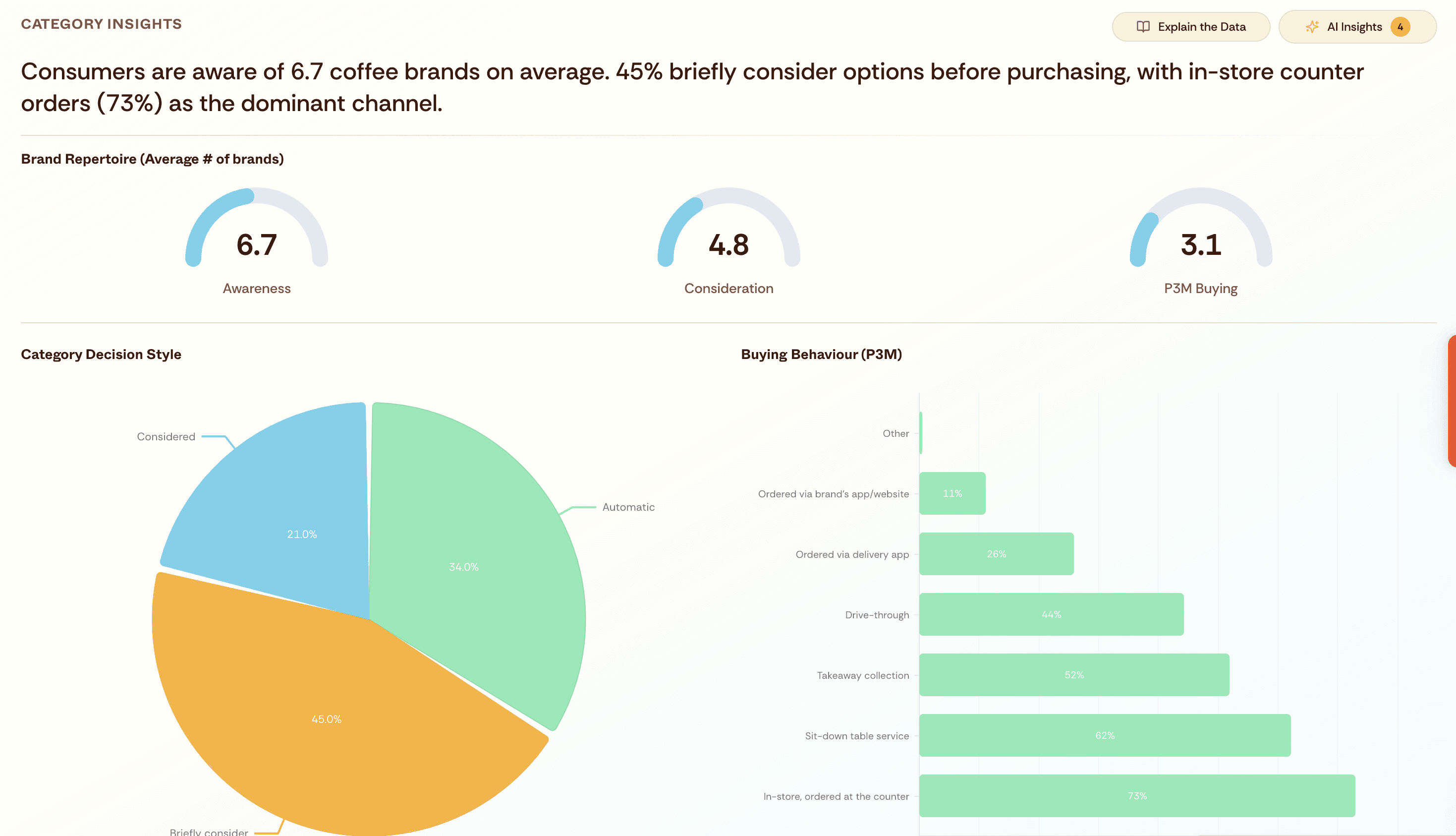The width and height of the screenshot is (1456, 836).
Task: Switch to the AI Insights view
Action: [x=1355, y=26]
